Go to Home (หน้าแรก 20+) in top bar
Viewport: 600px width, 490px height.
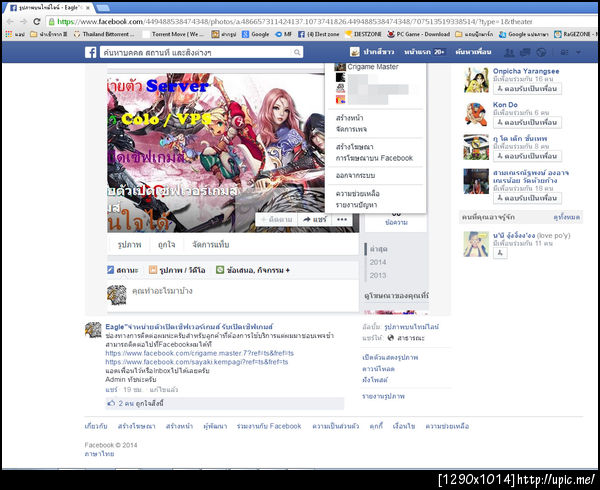click(x=424, y=52)
